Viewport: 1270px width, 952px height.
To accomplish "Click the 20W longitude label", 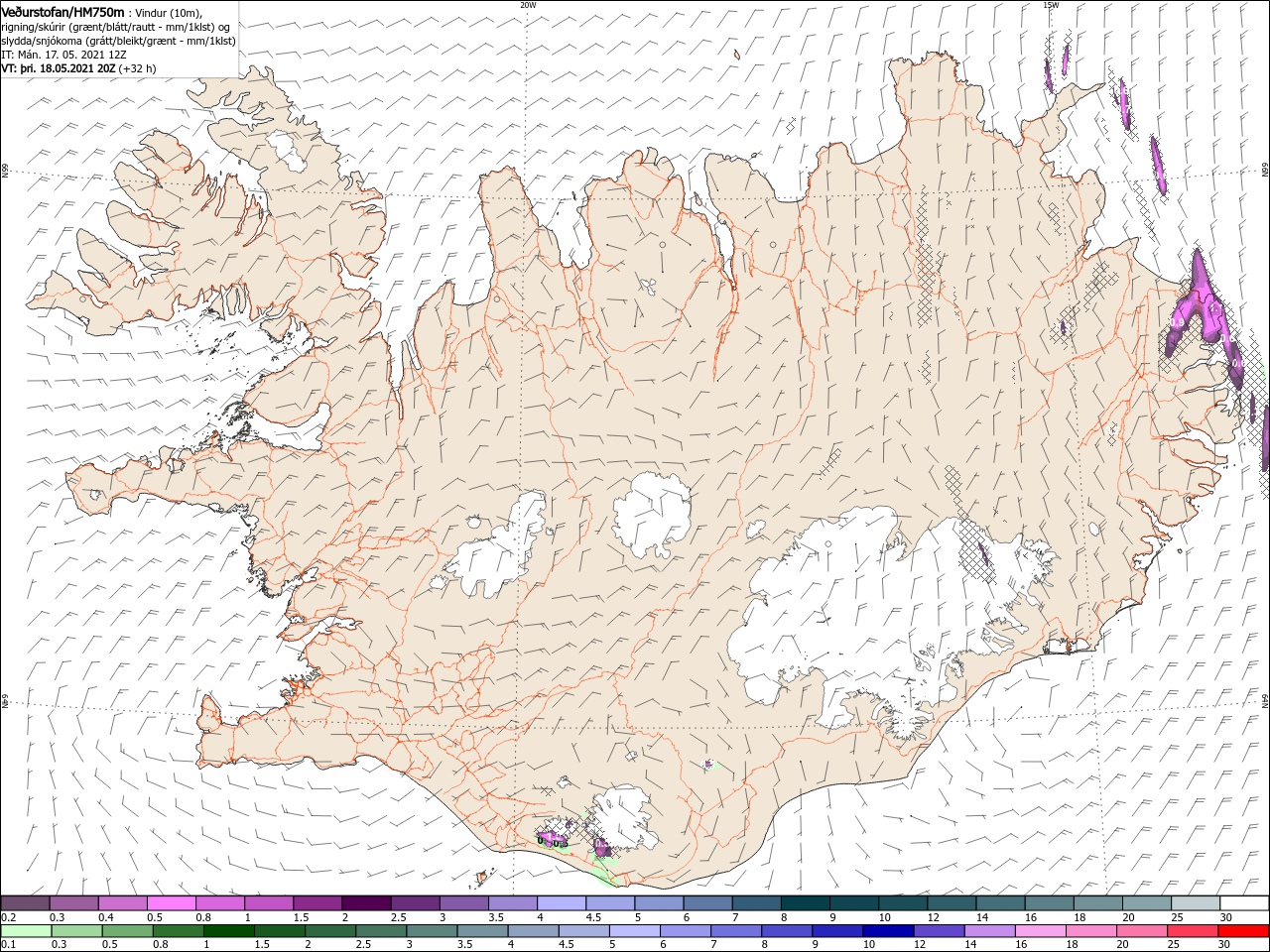I will [x=528, y=5].
